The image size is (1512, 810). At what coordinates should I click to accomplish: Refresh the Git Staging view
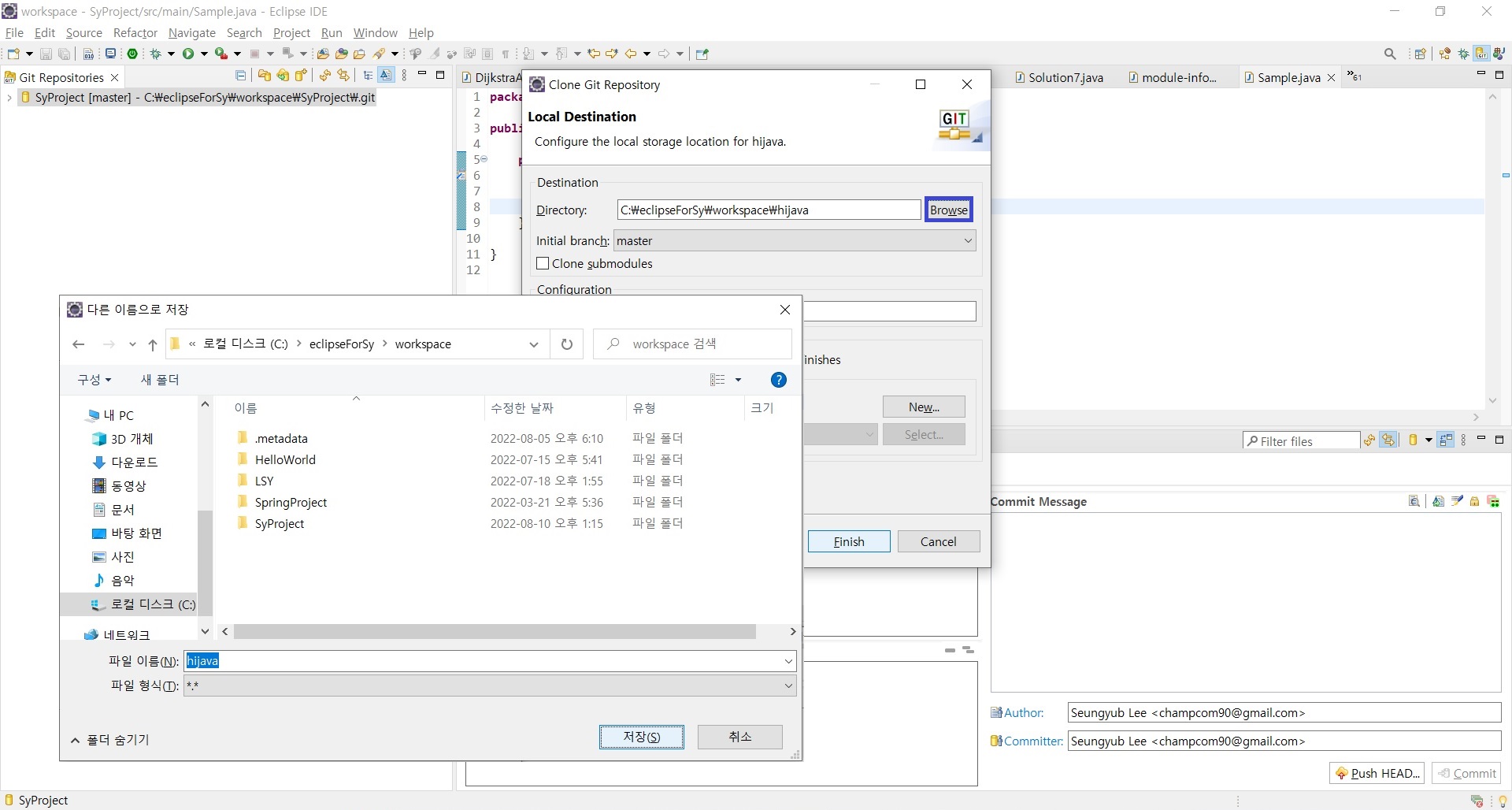(x=1369, y=440)
